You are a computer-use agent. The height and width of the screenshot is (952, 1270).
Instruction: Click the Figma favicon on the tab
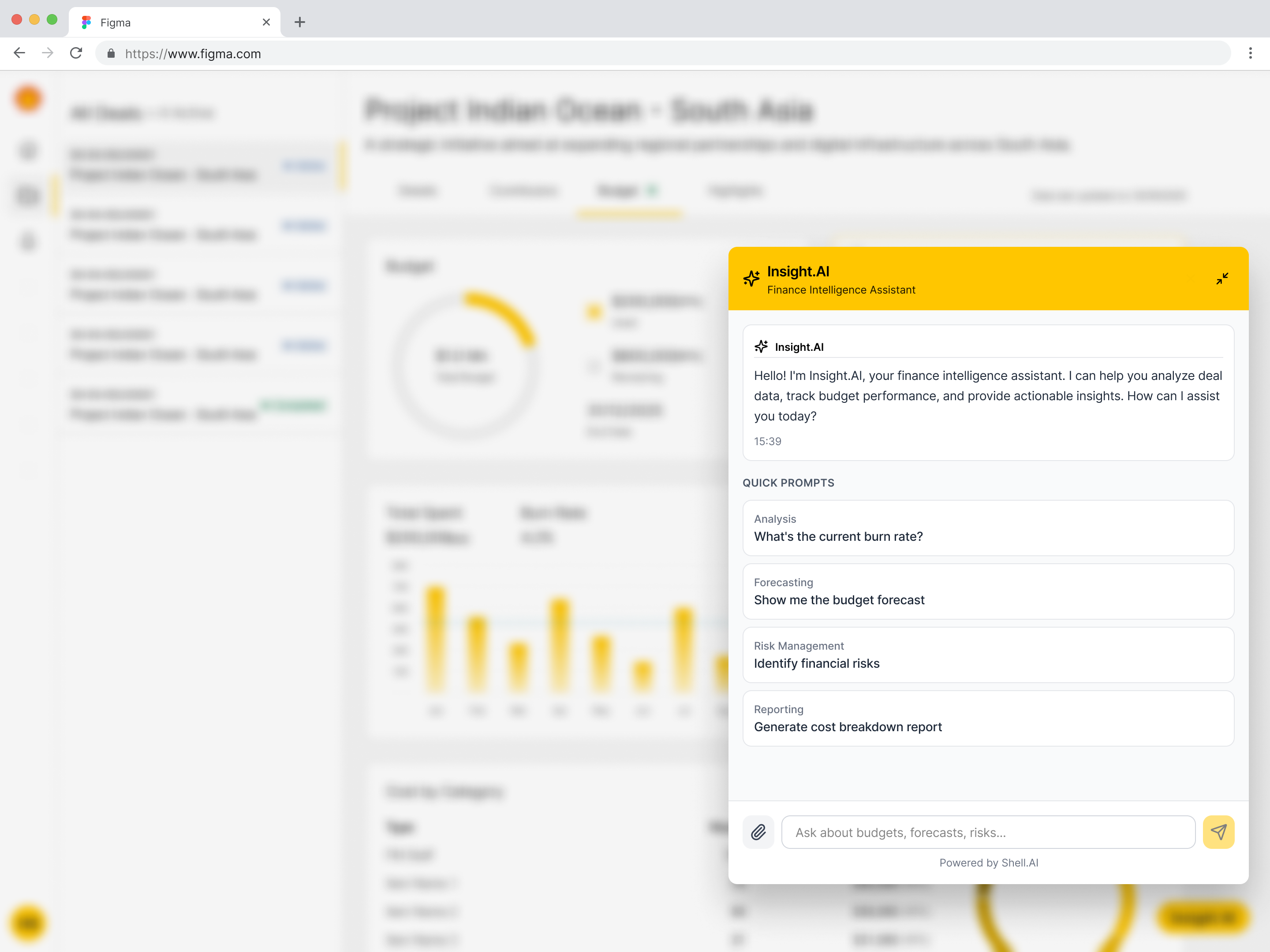click(x=86, y=22)
